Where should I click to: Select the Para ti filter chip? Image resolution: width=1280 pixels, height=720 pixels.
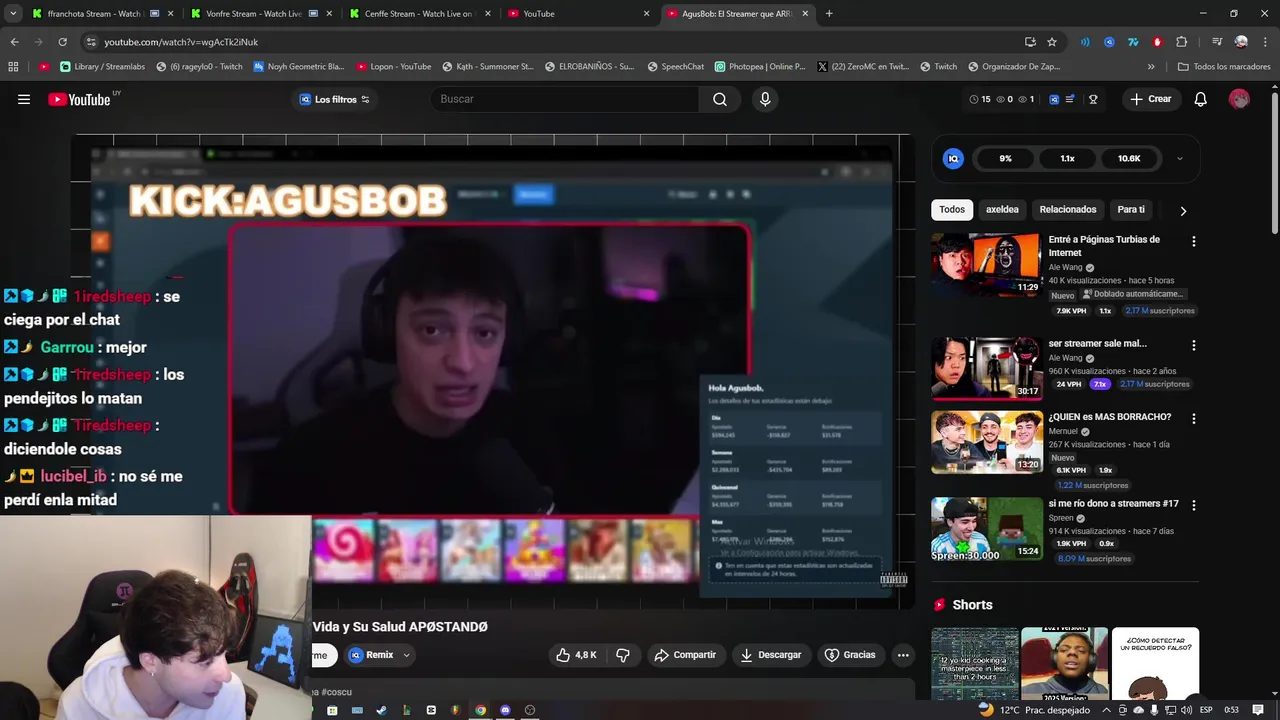(1131, 209)
